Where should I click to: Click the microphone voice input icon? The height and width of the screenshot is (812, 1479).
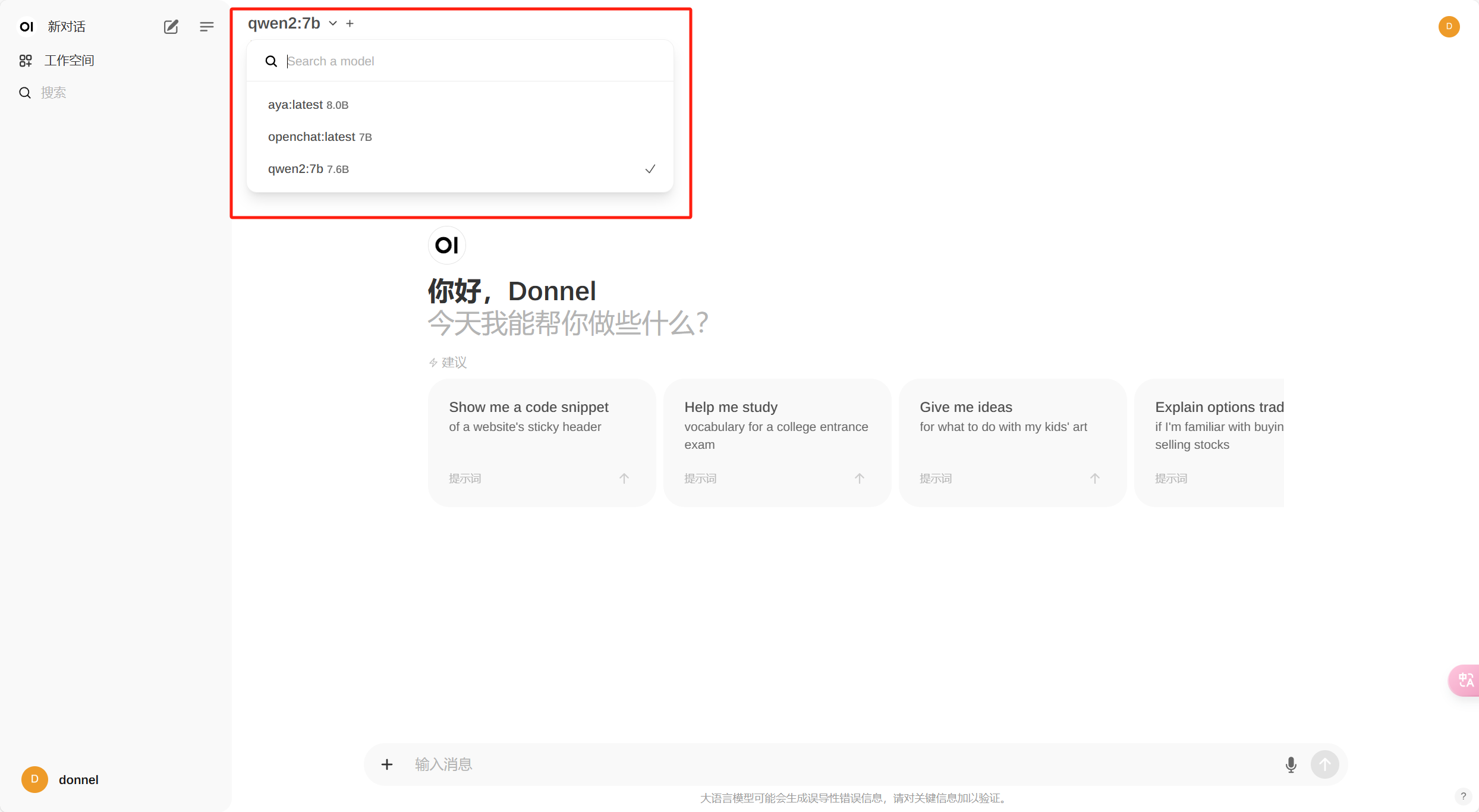(x=1291, y=764)
